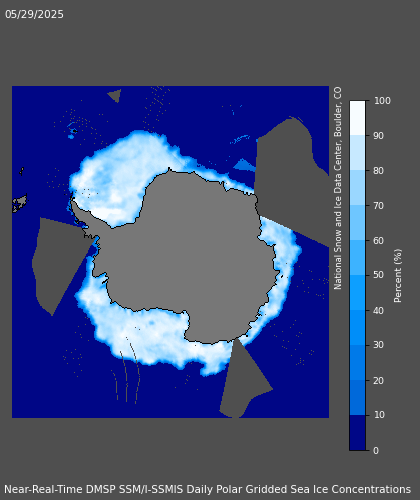This screenshot has width=420, height=500.
Task: Click the Near-Real-Time DMSP SSM/I-SSMIS title caption
Action: (x=207, y=489)
